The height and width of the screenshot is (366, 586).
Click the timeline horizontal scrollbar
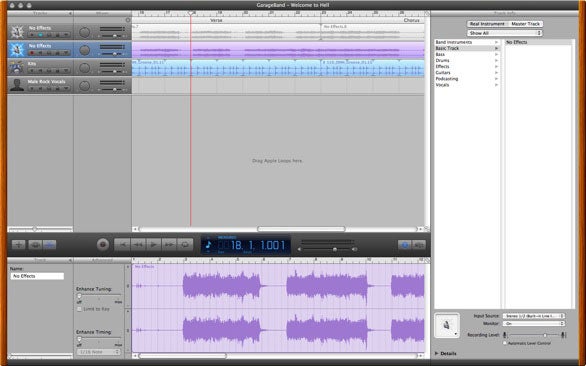[301, 229]
